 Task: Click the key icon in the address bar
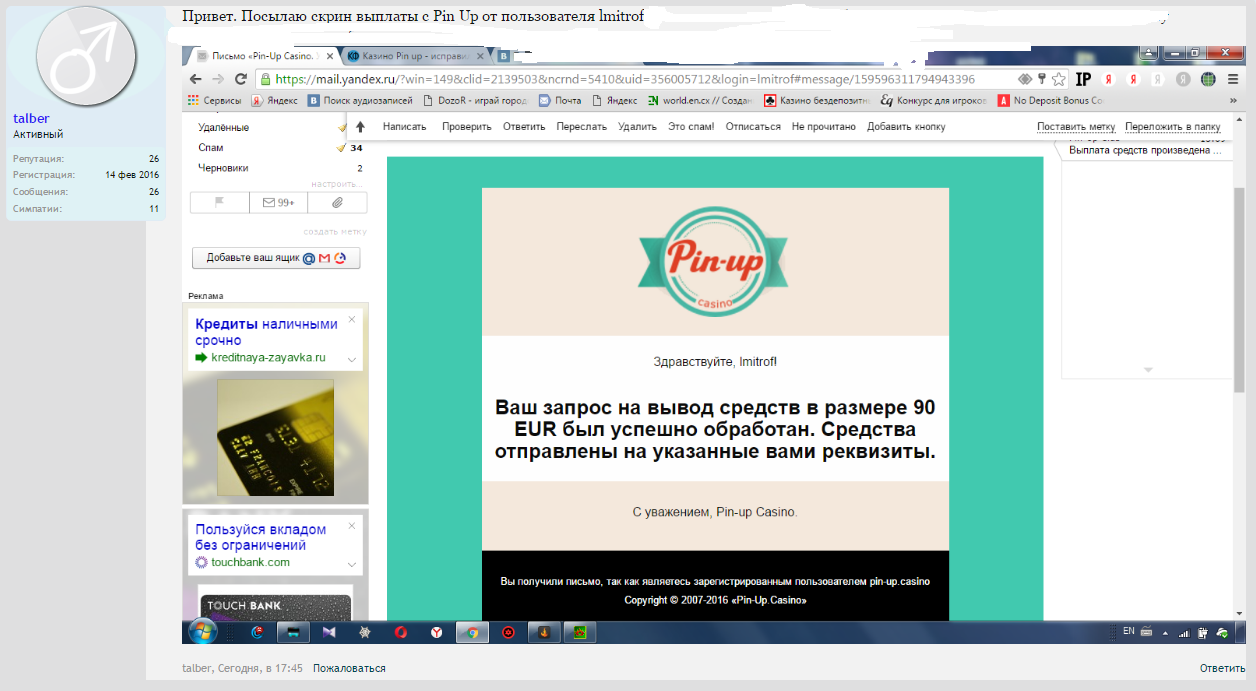click(x=1042, y=79)
